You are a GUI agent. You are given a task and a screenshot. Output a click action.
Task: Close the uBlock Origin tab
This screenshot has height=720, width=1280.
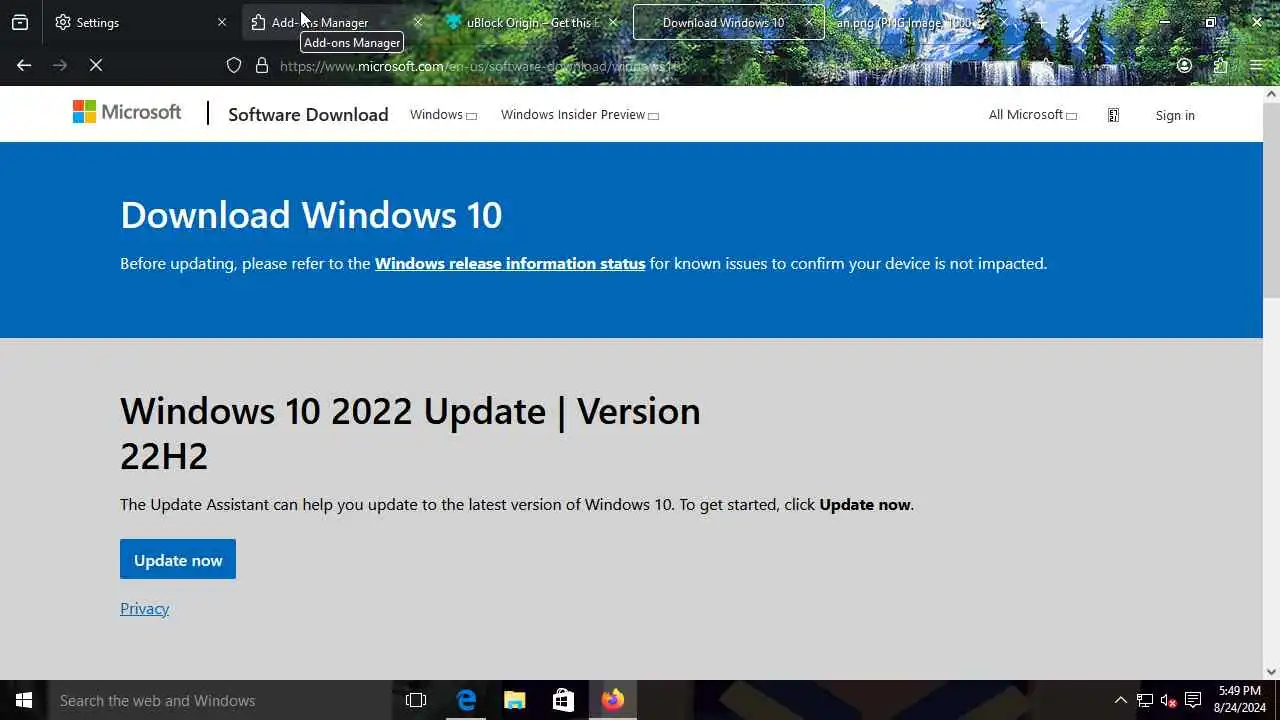click(x=613, y=22)
